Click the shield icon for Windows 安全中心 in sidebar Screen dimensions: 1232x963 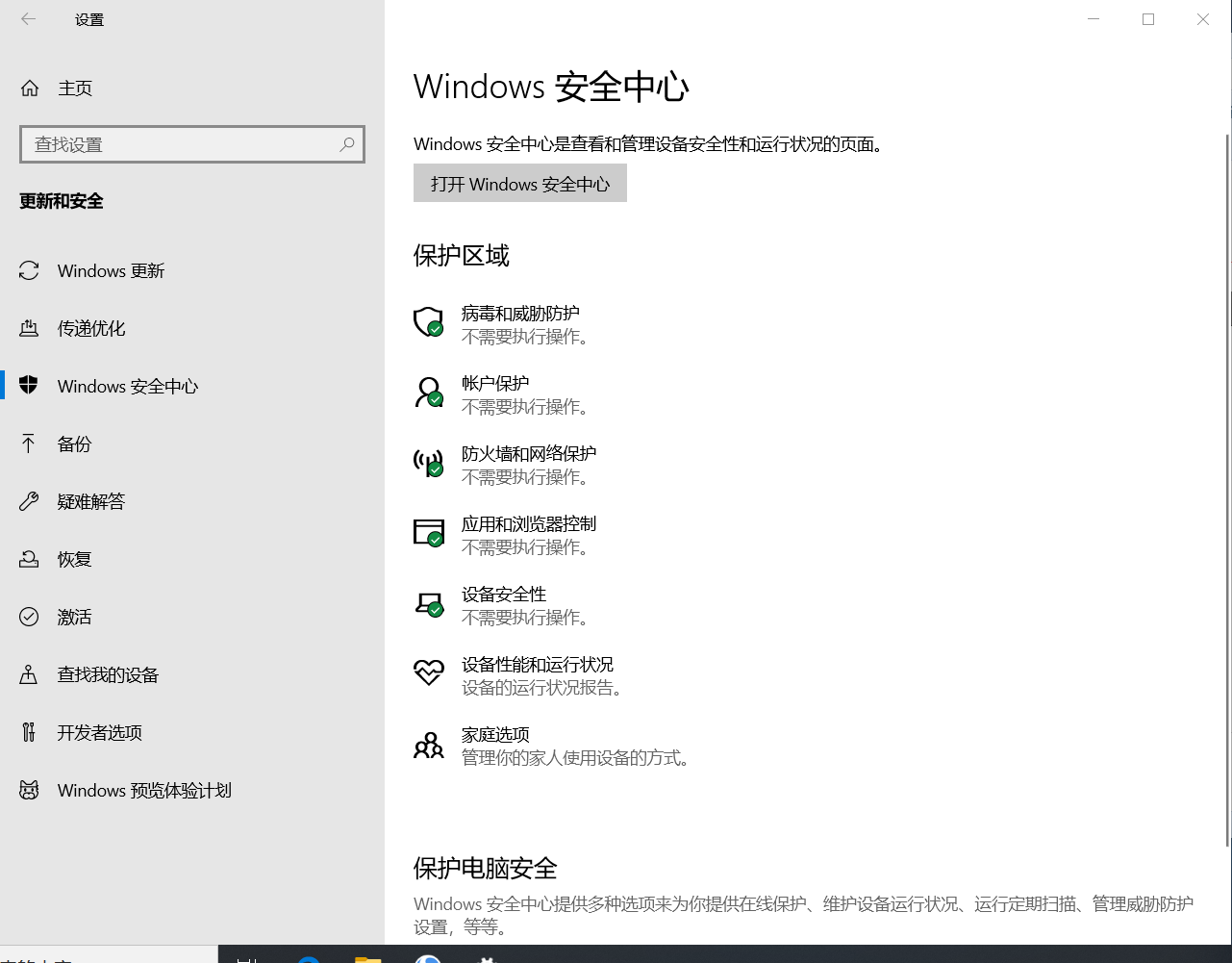click(29, 386)
